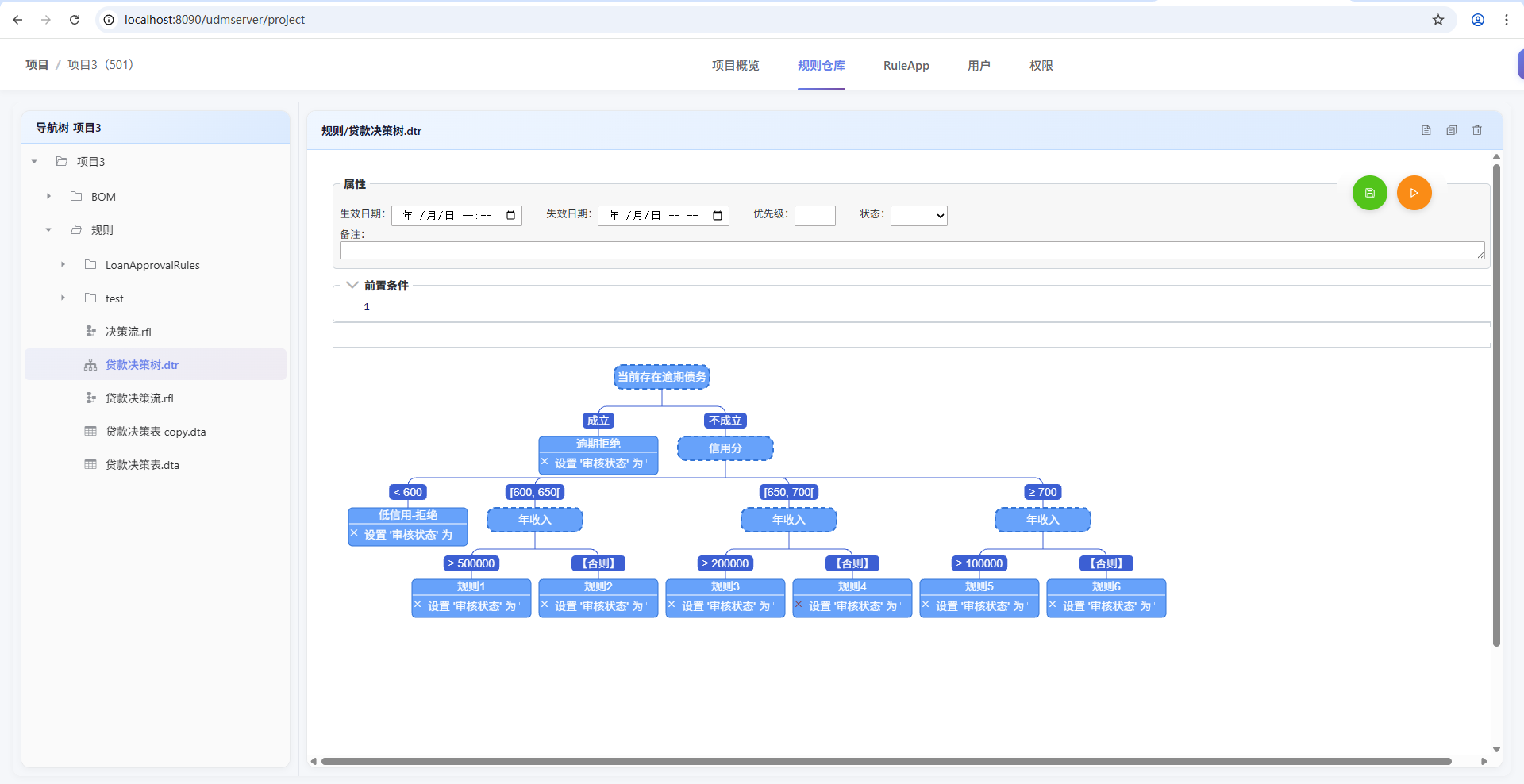Open the 项目概览 tab
1524x784 pixels.
click(x=735, y=66)
